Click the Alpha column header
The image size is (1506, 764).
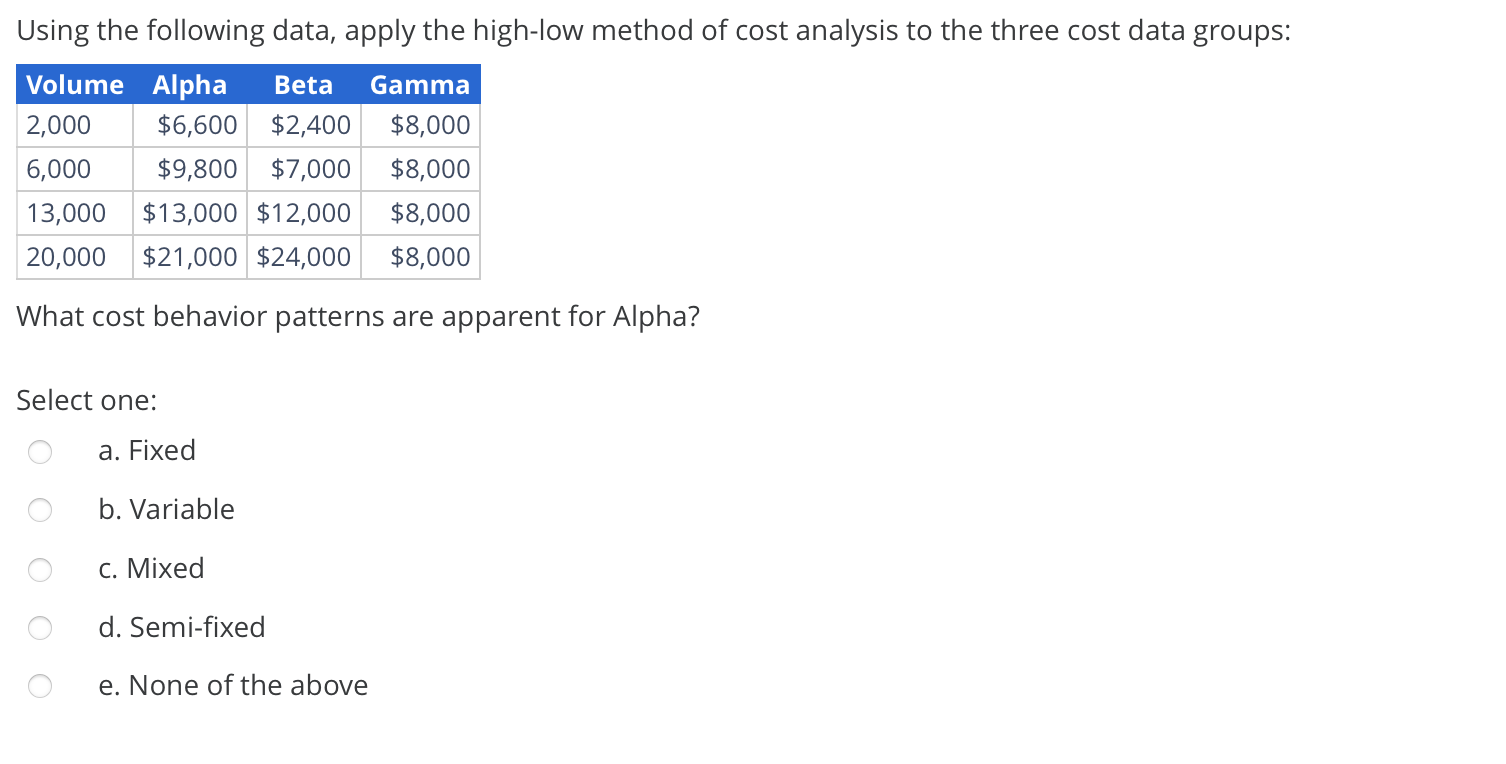point(189,85)
